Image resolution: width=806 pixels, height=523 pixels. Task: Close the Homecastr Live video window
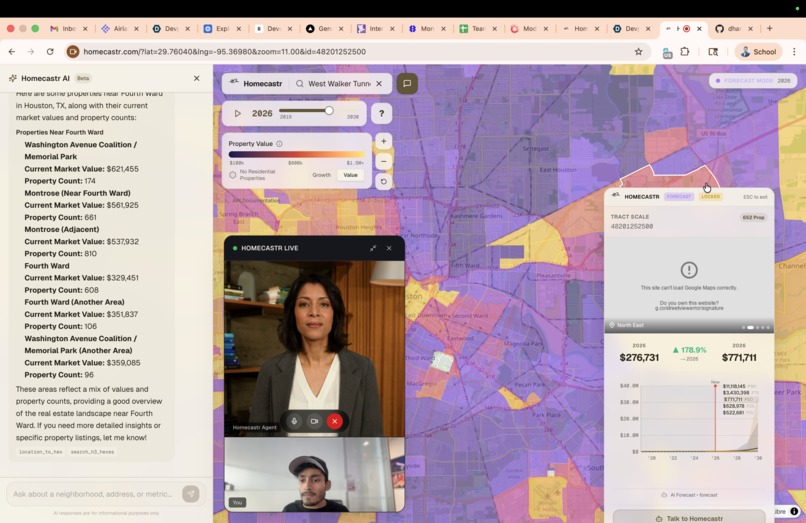point(389,248)
